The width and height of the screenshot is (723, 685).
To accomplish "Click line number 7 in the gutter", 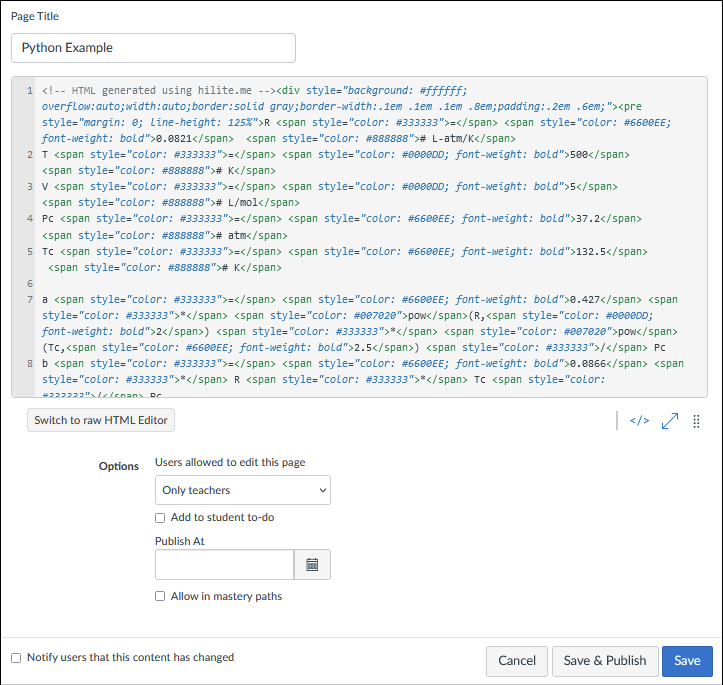I will coord(29,299).
